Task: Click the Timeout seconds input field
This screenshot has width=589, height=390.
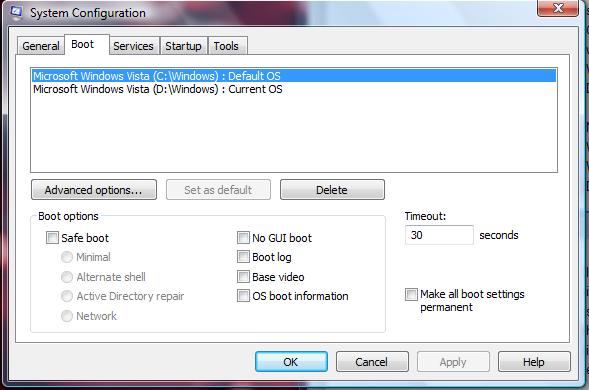Action: [x=439, y=235]
